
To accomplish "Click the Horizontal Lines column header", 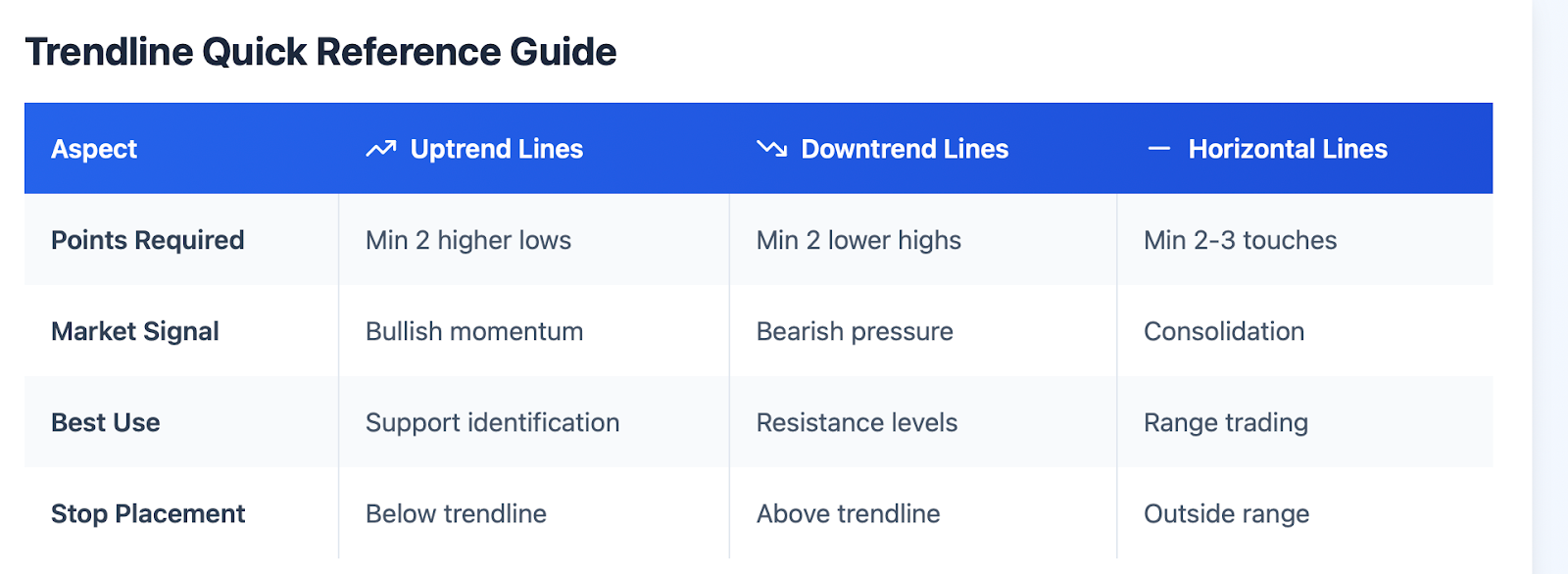I will [x=1288, y=149].
